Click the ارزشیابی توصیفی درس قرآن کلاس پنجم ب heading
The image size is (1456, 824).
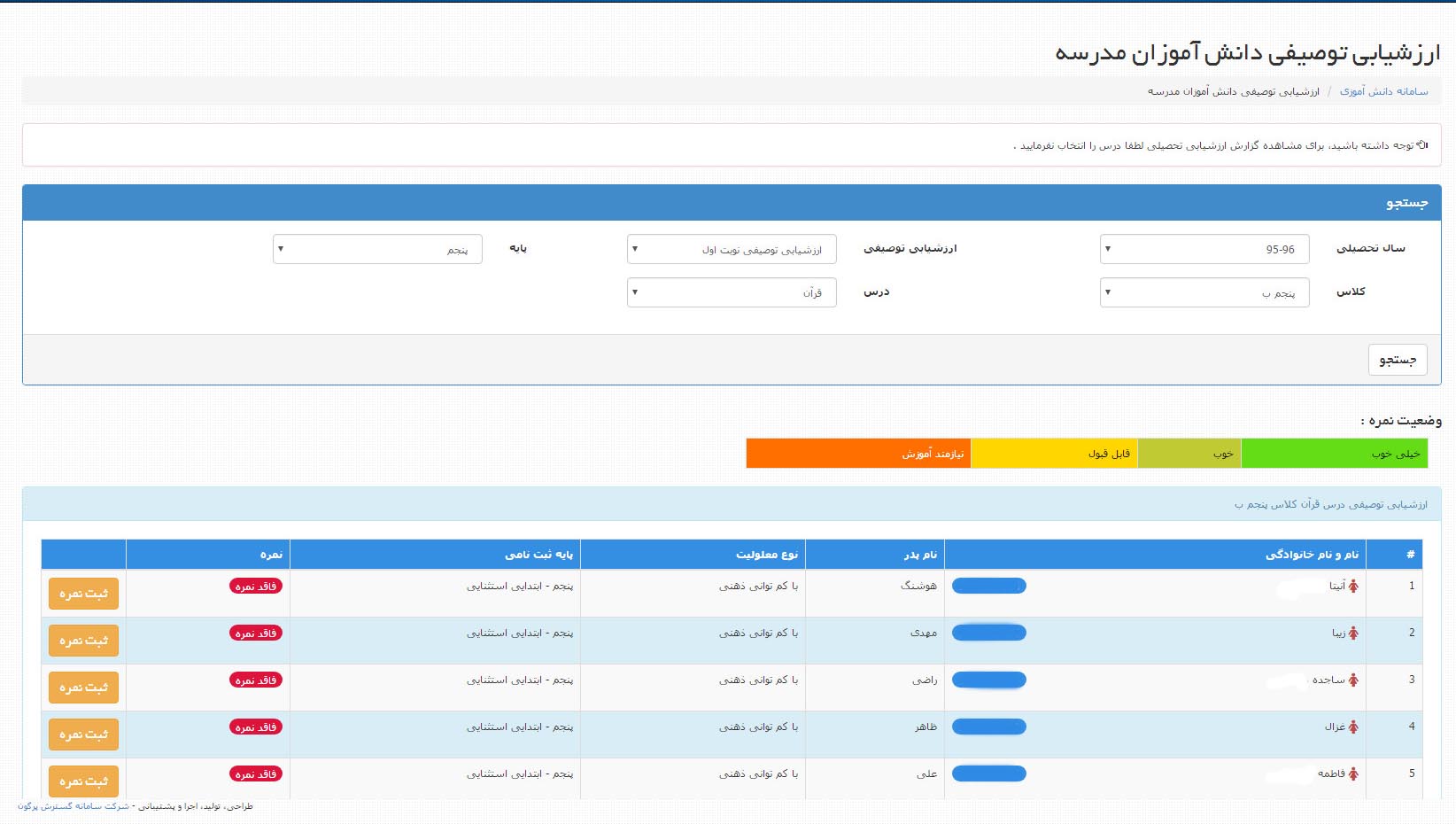point(1331,504)
